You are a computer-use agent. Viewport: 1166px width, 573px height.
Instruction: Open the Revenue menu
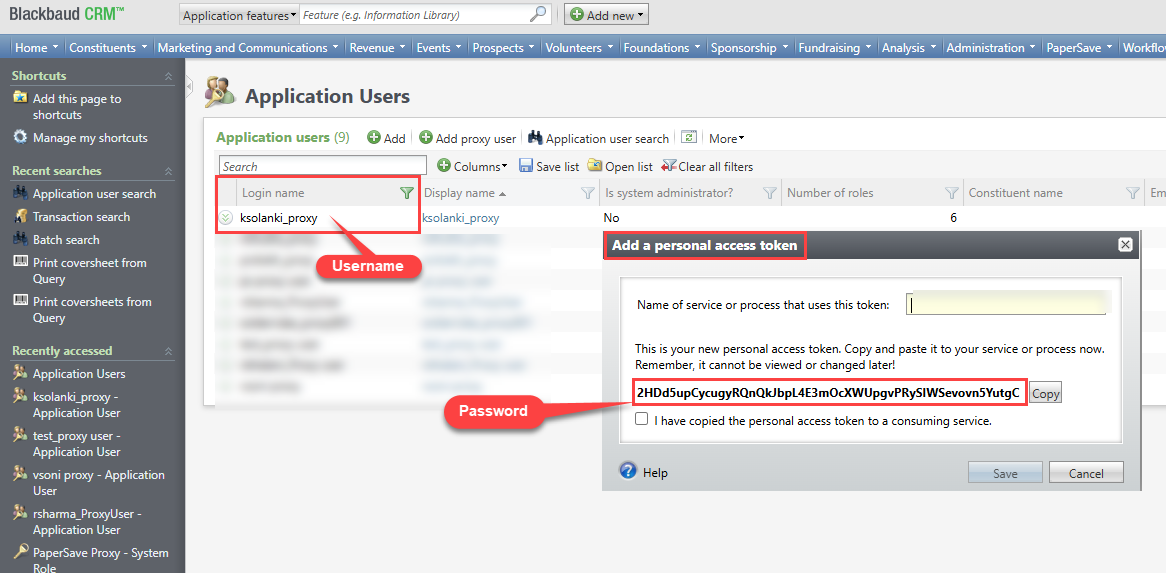pos(376,47)
